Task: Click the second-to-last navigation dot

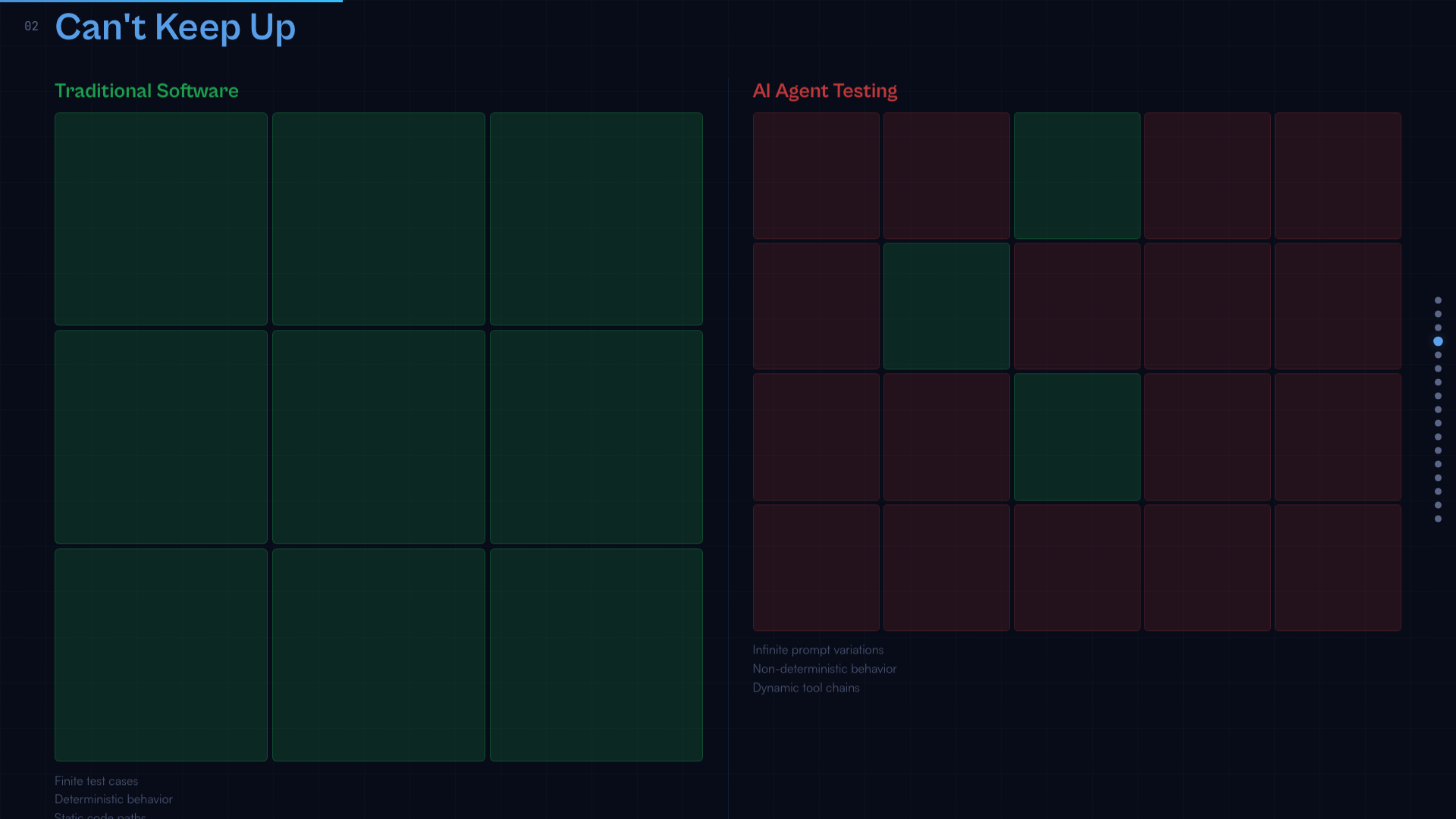Action: tap(1438, 505)
